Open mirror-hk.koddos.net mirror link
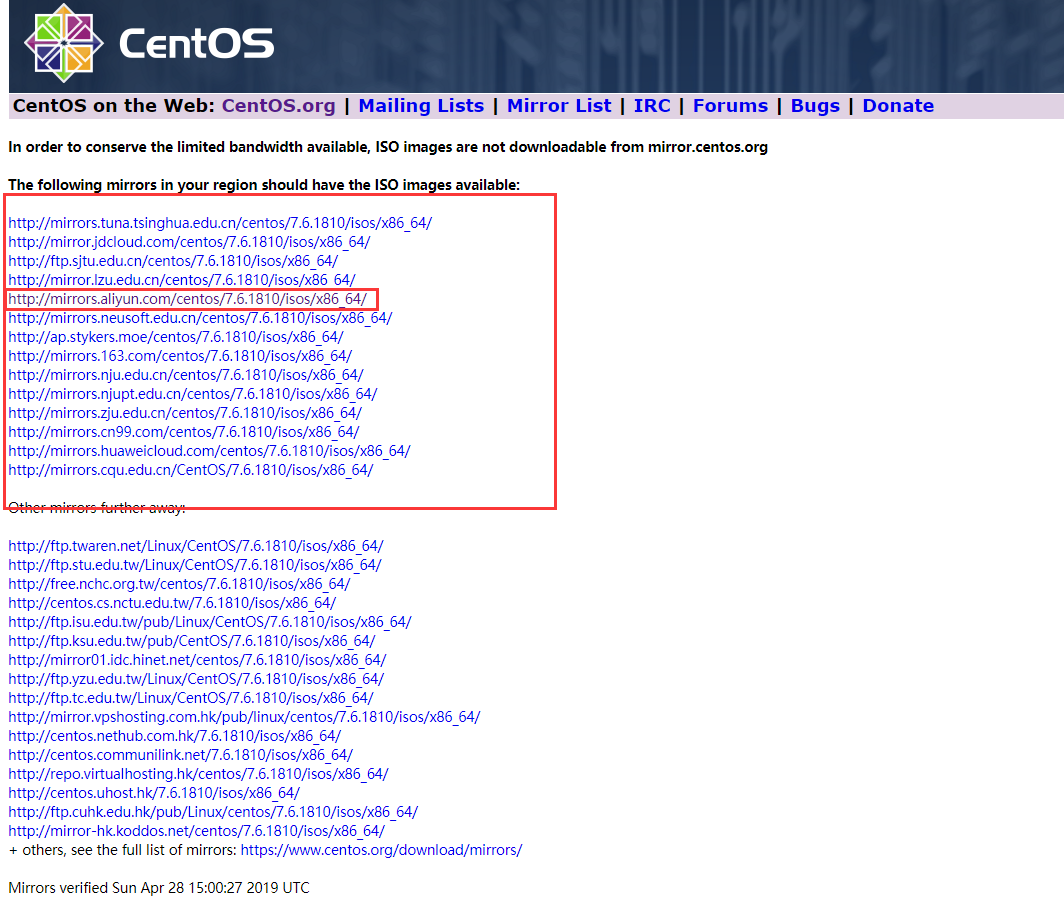The height and width of the screenshot is (902, 1064). 197,831
